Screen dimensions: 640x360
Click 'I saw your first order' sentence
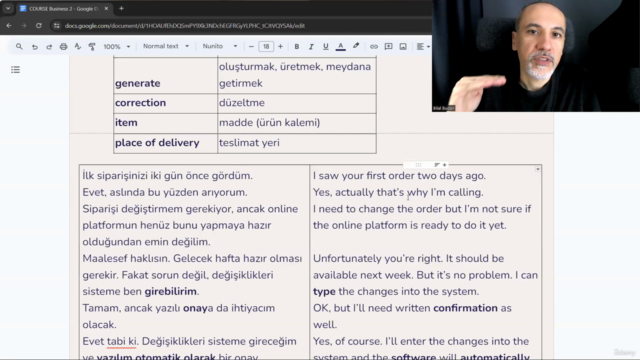coord(399,176)
